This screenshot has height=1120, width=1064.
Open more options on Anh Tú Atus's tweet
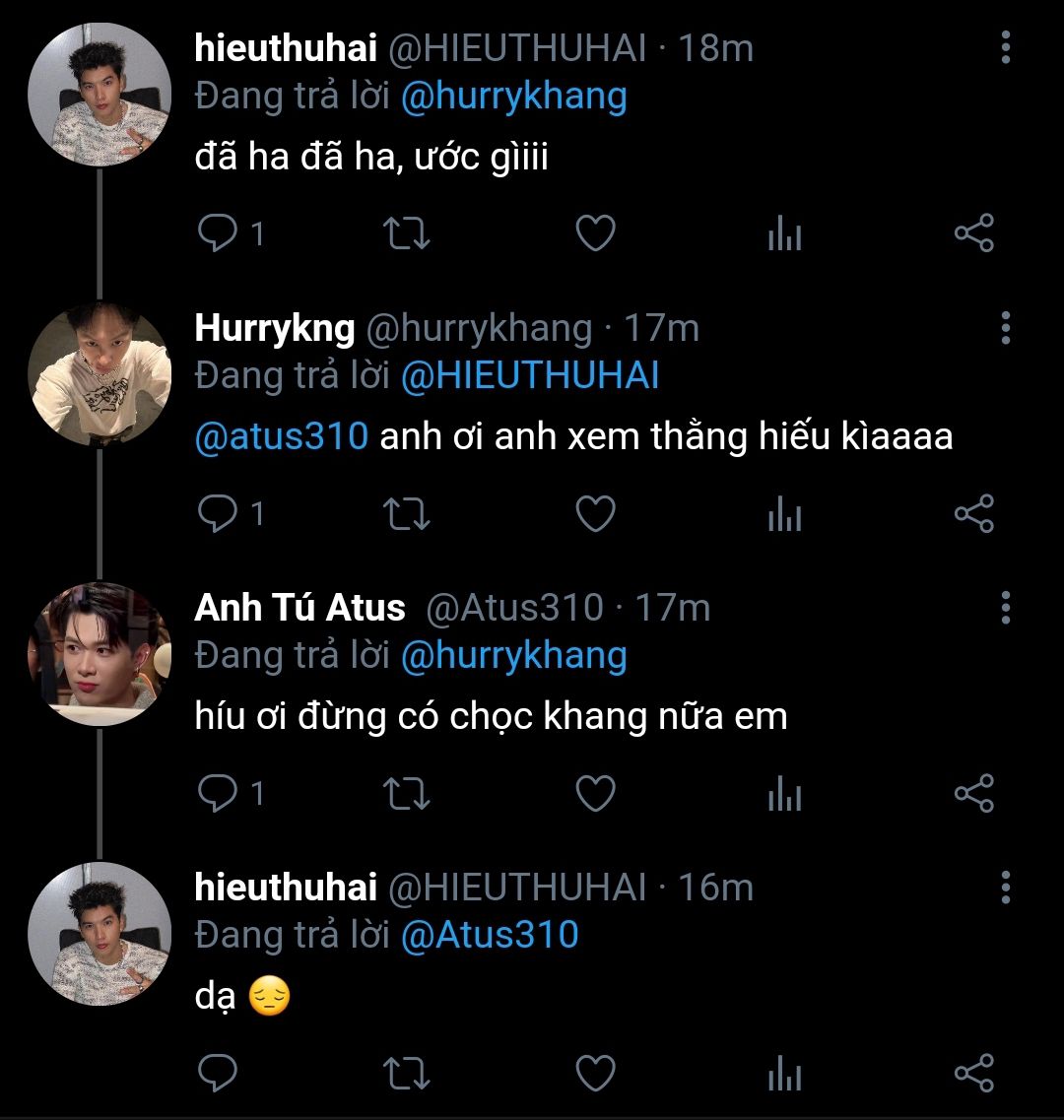coord(1005,608)
